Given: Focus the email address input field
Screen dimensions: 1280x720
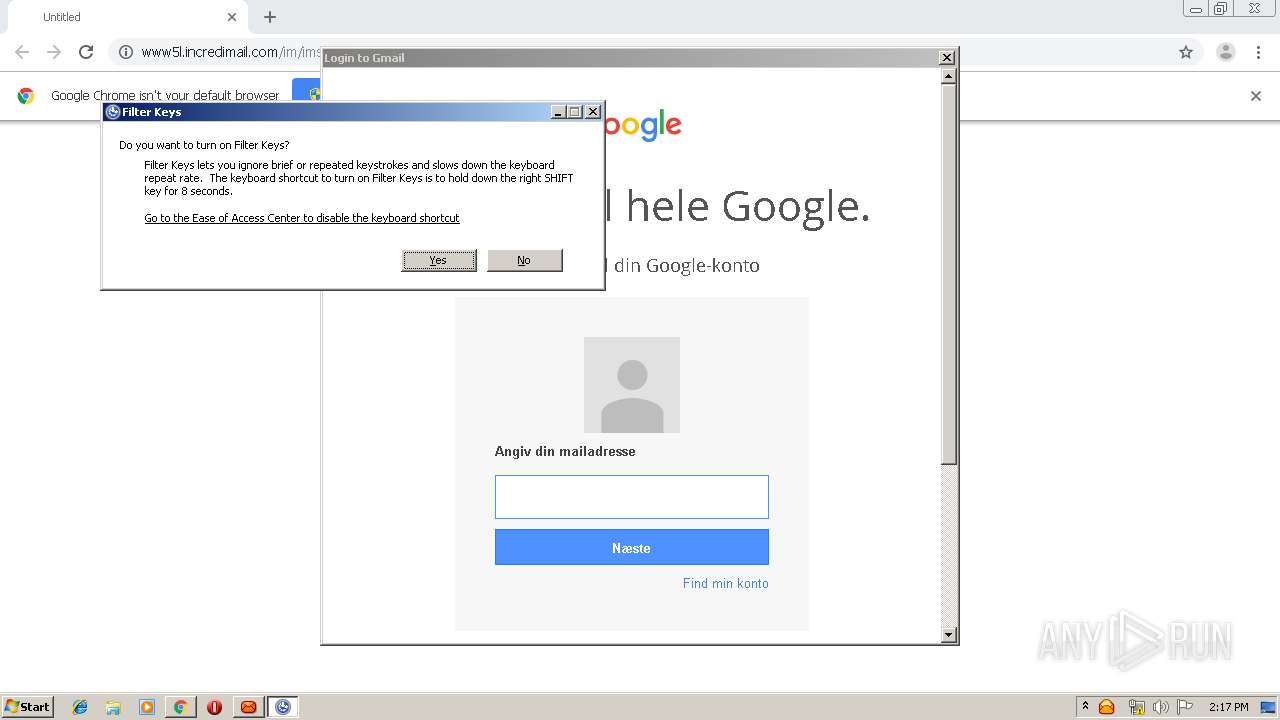Looking at the screenshot, I should click(x=632, y=497).
